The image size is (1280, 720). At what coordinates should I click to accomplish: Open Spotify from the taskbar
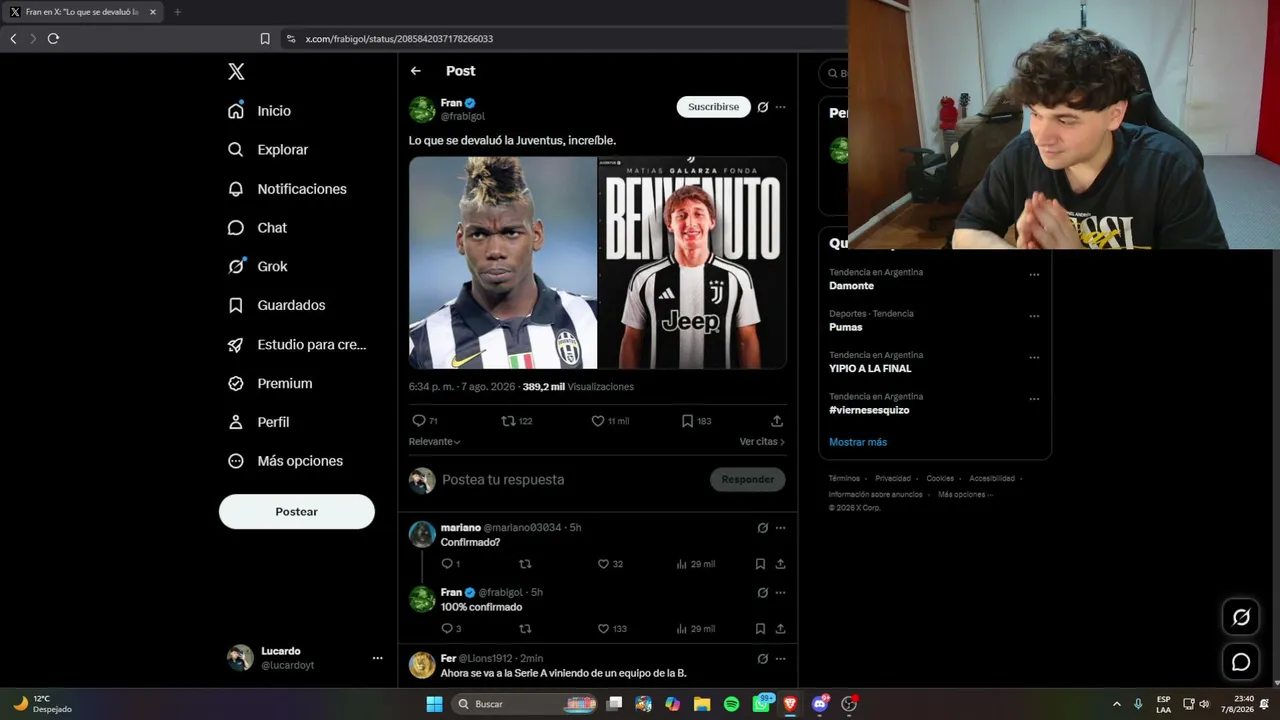click(x=732, y=704)
